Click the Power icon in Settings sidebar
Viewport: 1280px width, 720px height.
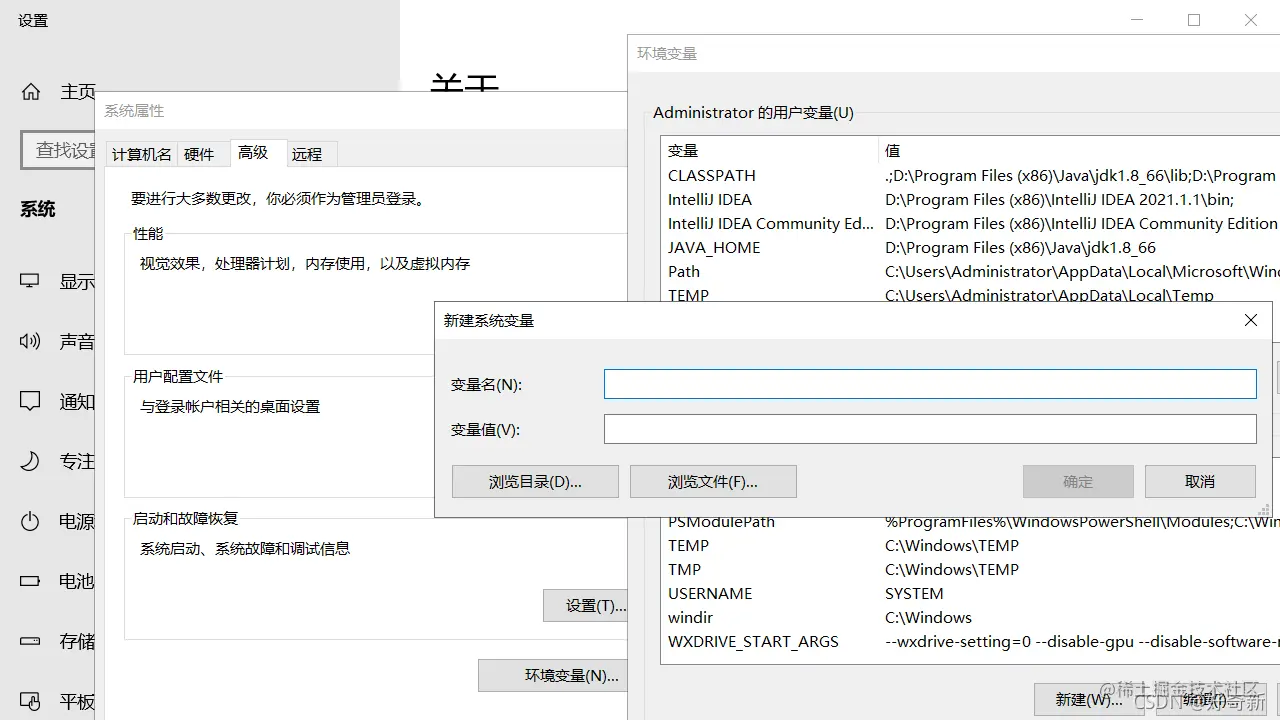click(x=30, y=521)
